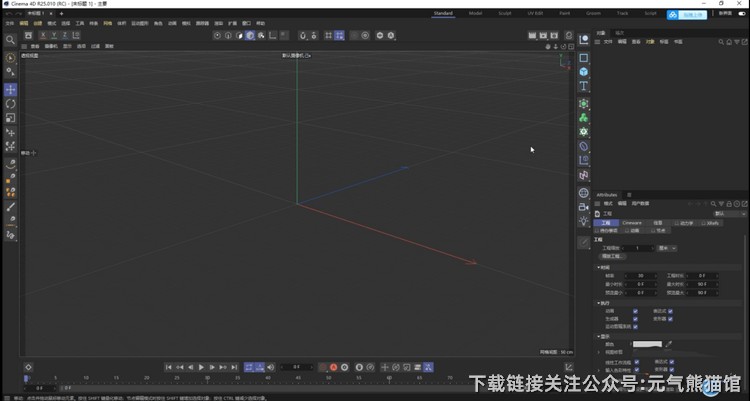
Task: Toggle the 生成器 checkbox
Action: point(635,319)
